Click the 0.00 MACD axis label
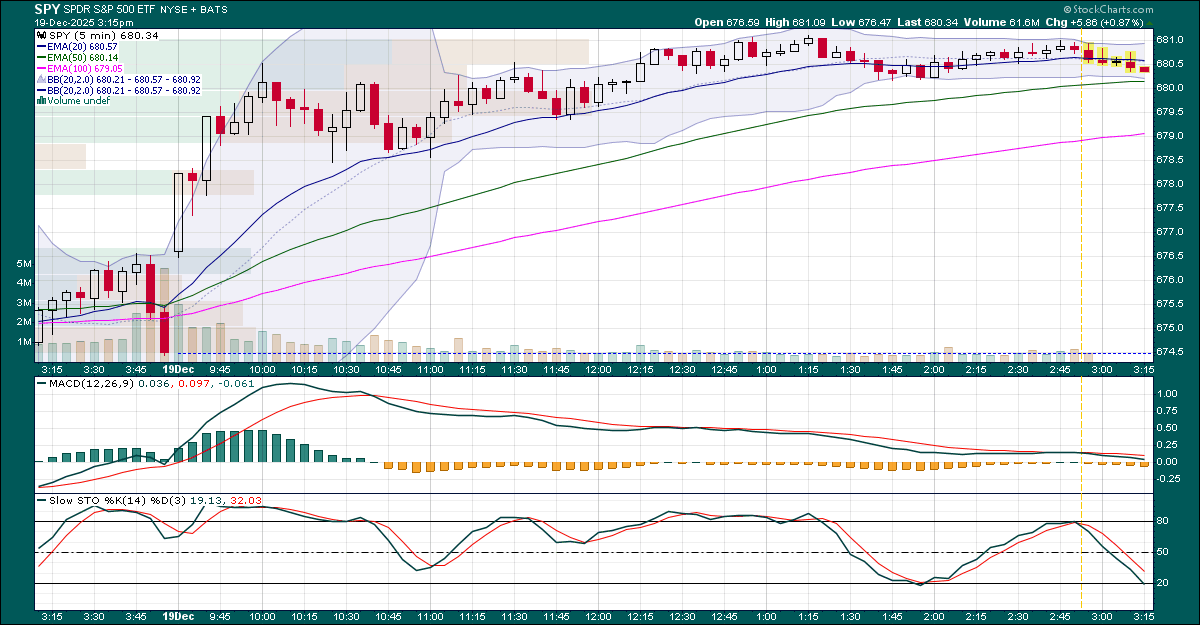The image size is (1200, 625). pos(1169,462)
